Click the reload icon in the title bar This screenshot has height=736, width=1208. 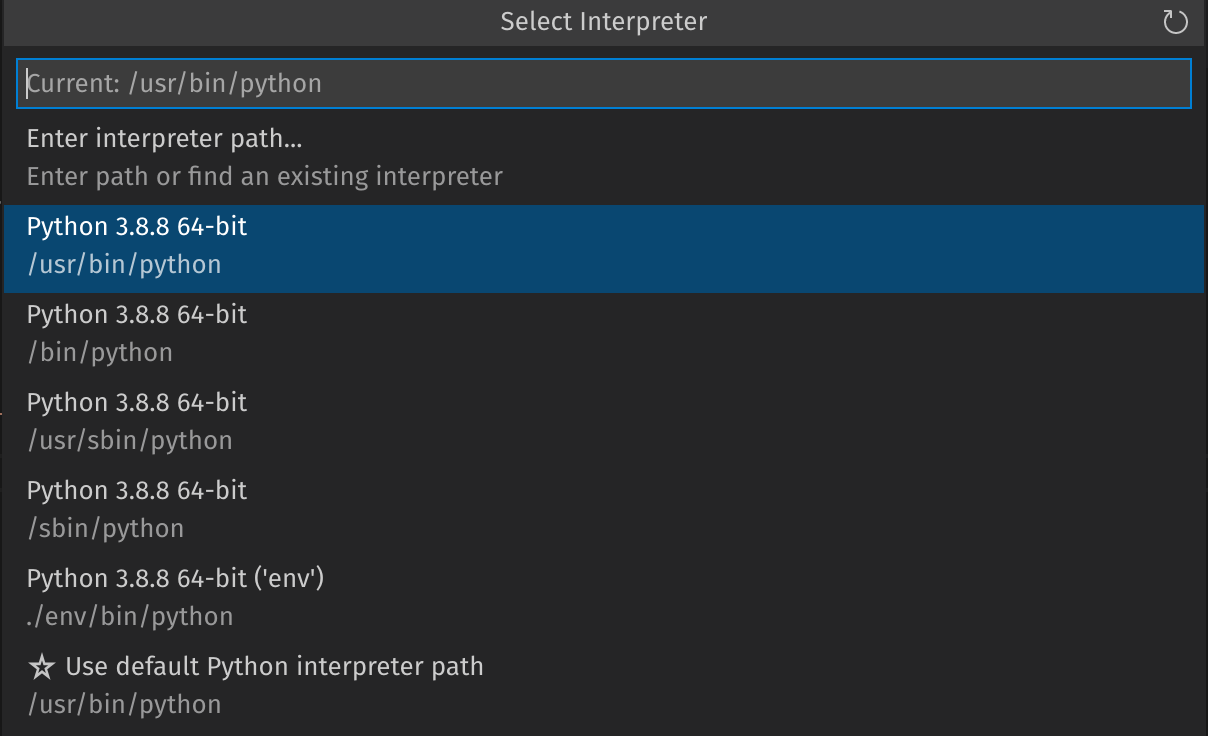[x=1175, y=21]
